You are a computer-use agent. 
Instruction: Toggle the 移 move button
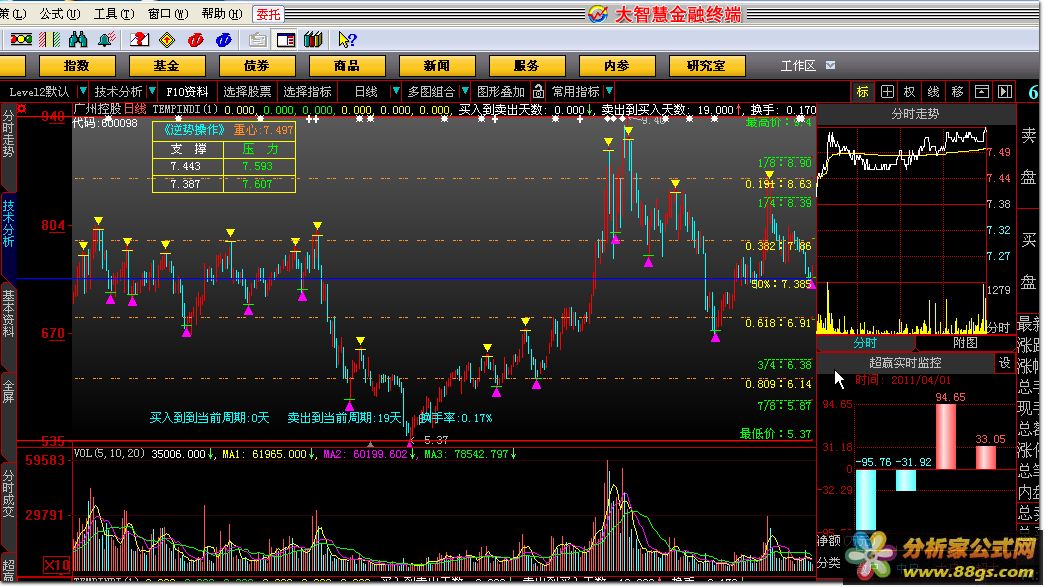pyautogui.click(x=958, y=91)
